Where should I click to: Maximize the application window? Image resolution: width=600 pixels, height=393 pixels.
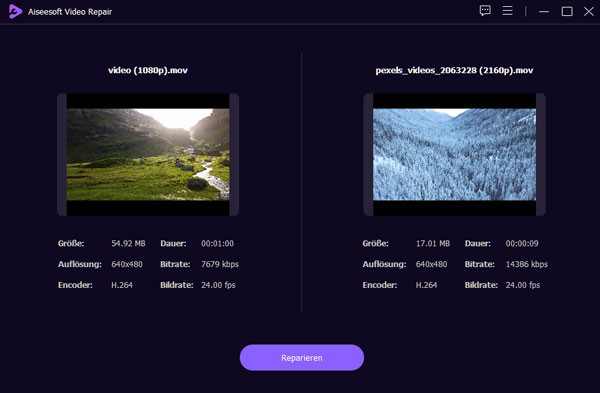point(567,11)
